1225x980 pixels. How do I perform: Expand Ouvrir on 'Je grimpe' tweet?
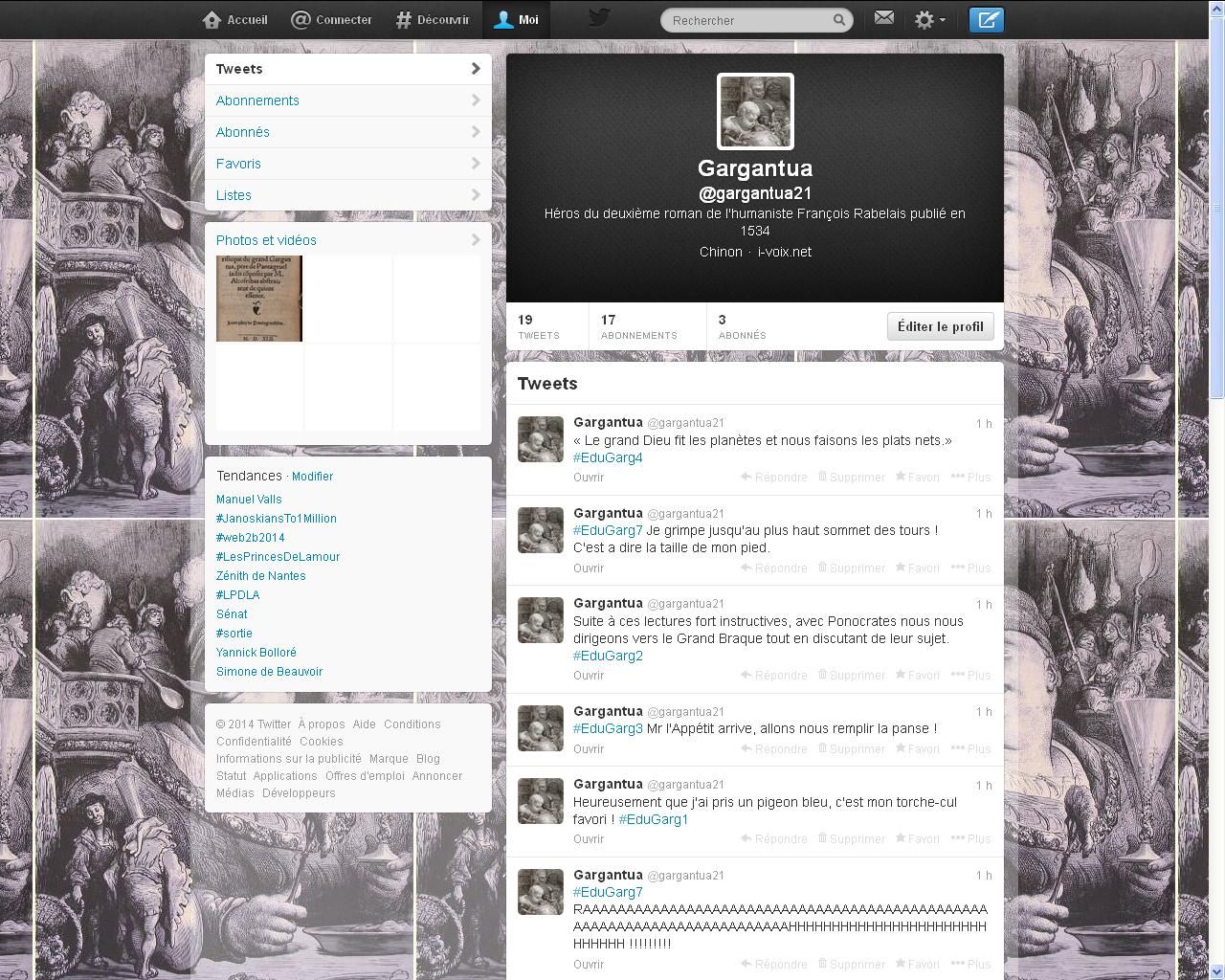coord(589,568)
